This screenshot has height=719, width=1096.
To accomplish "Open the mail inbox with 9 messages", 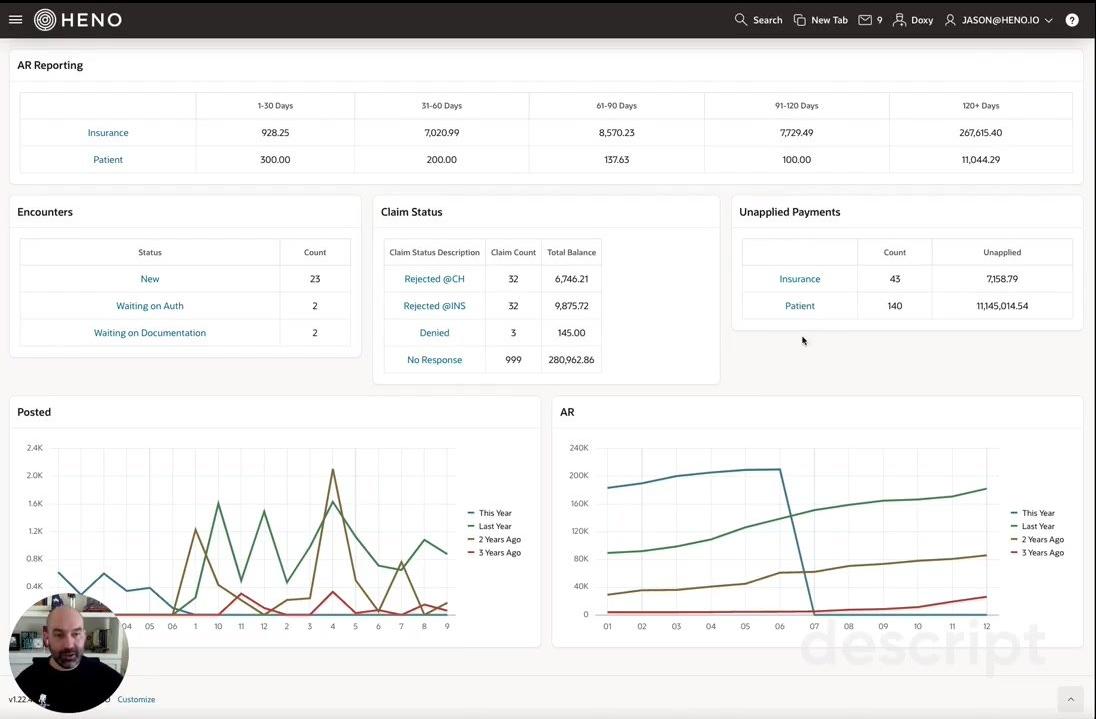I will pos(870,20).
